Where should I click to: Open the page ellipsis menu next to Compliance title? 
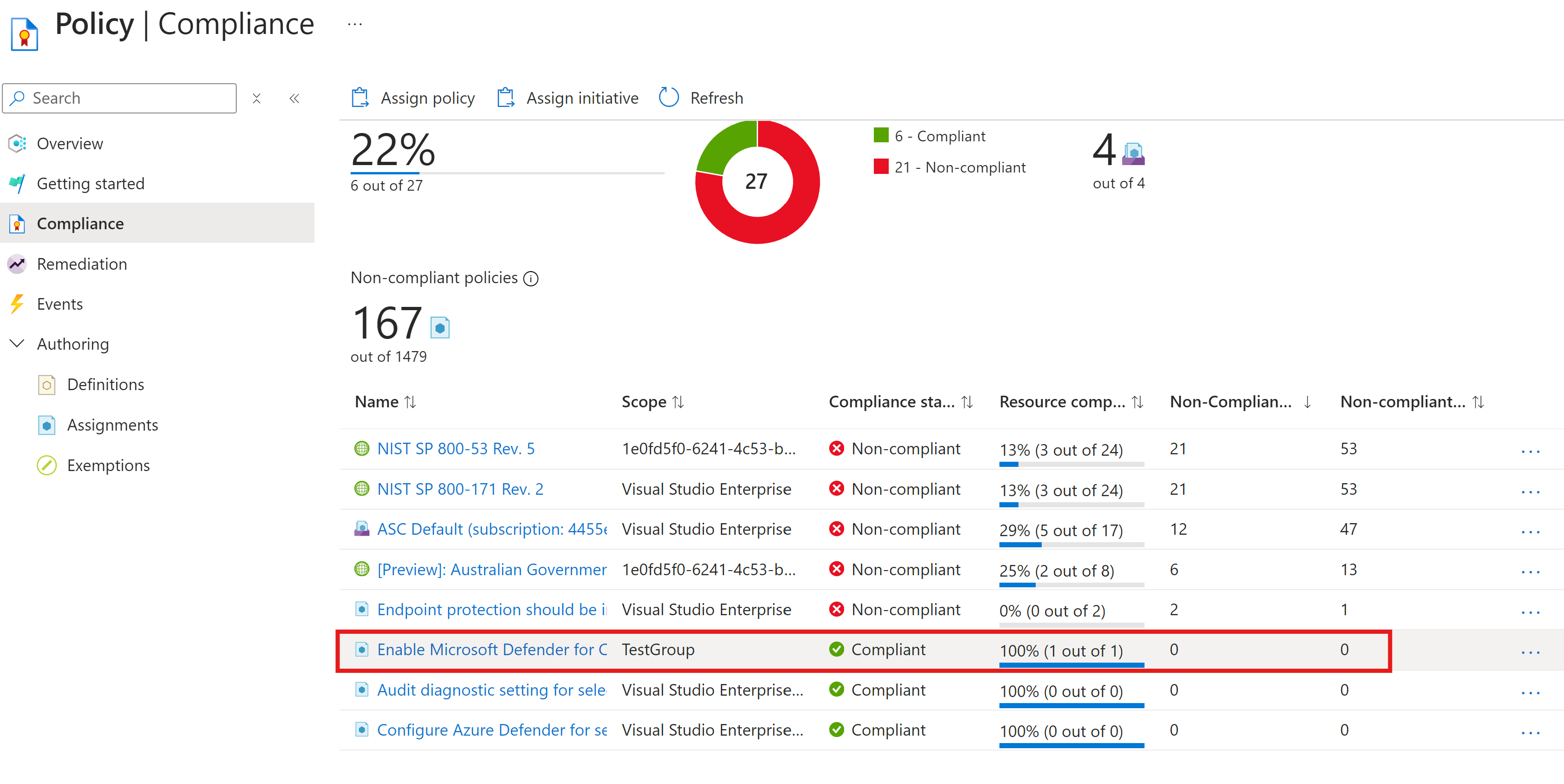(355, 25)
